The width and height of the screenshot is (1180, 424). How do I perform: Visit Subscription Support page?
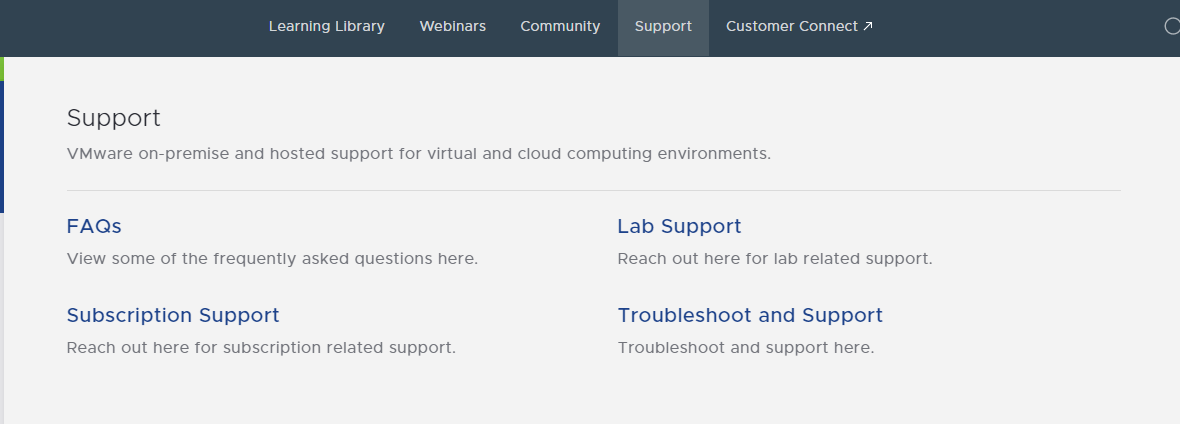(x=173, y=315)
